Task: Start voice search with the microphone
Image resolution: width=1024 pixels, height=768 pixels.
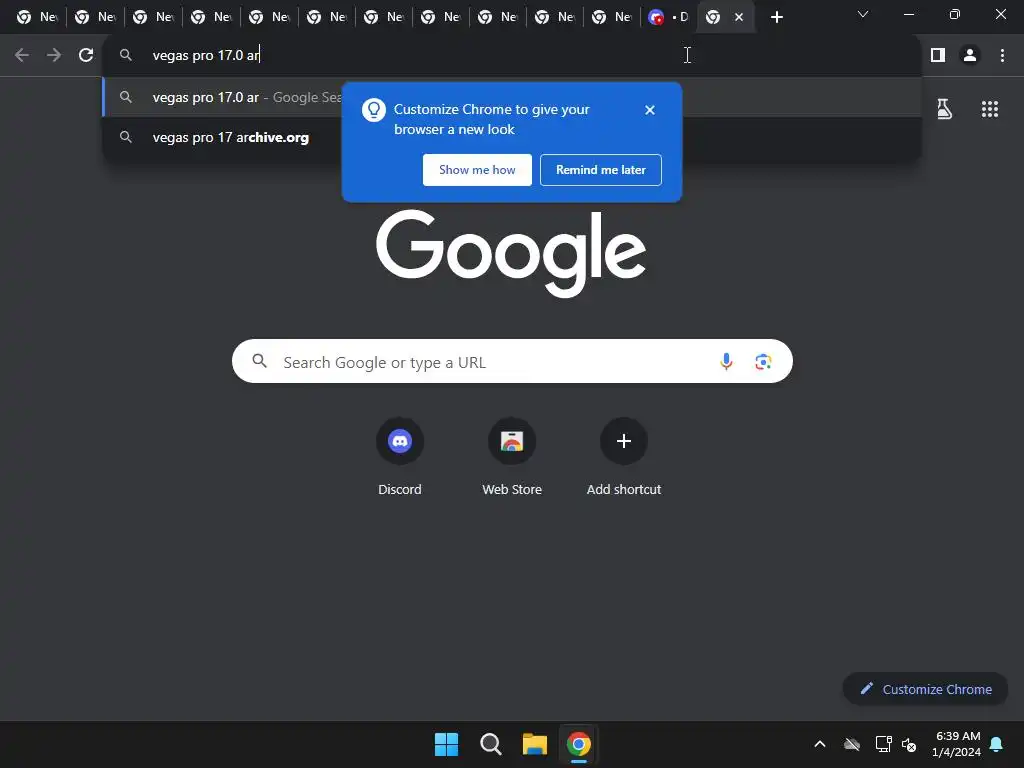Action: tap(726, 361)
